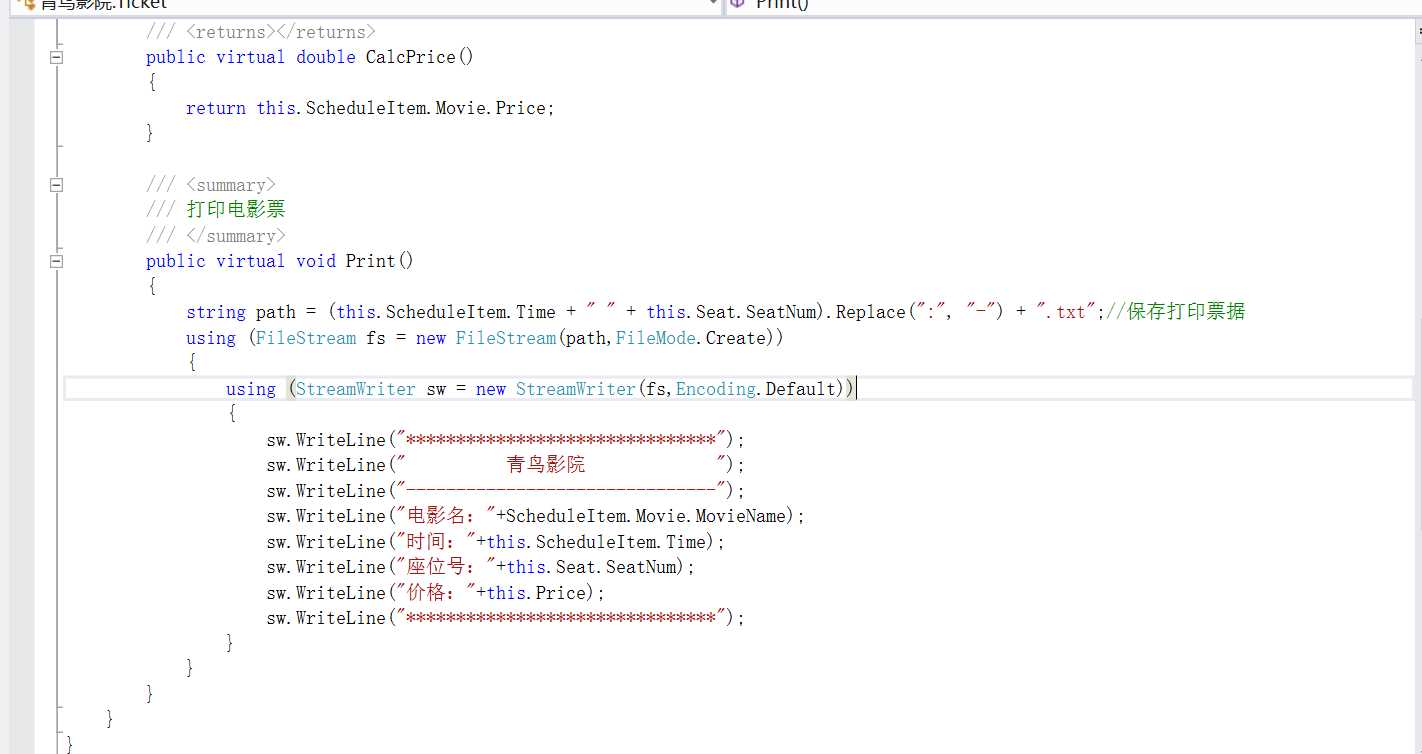This screenshot has width=1422, height=754.
Task: Click the "double" return type keyword
Action: click(326, 57)
